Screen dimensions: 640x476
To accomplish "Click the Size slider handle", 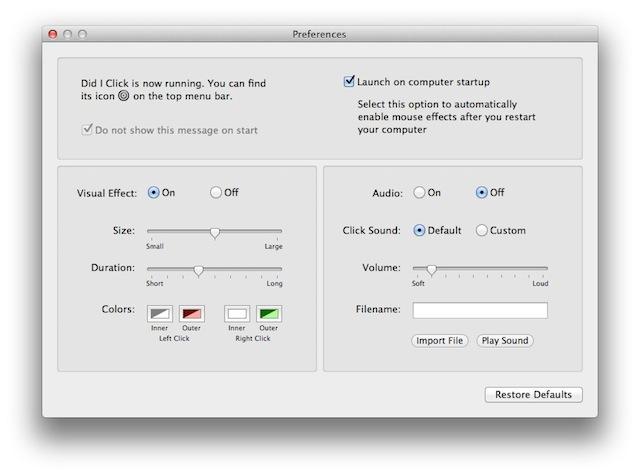I will [215, 232].
